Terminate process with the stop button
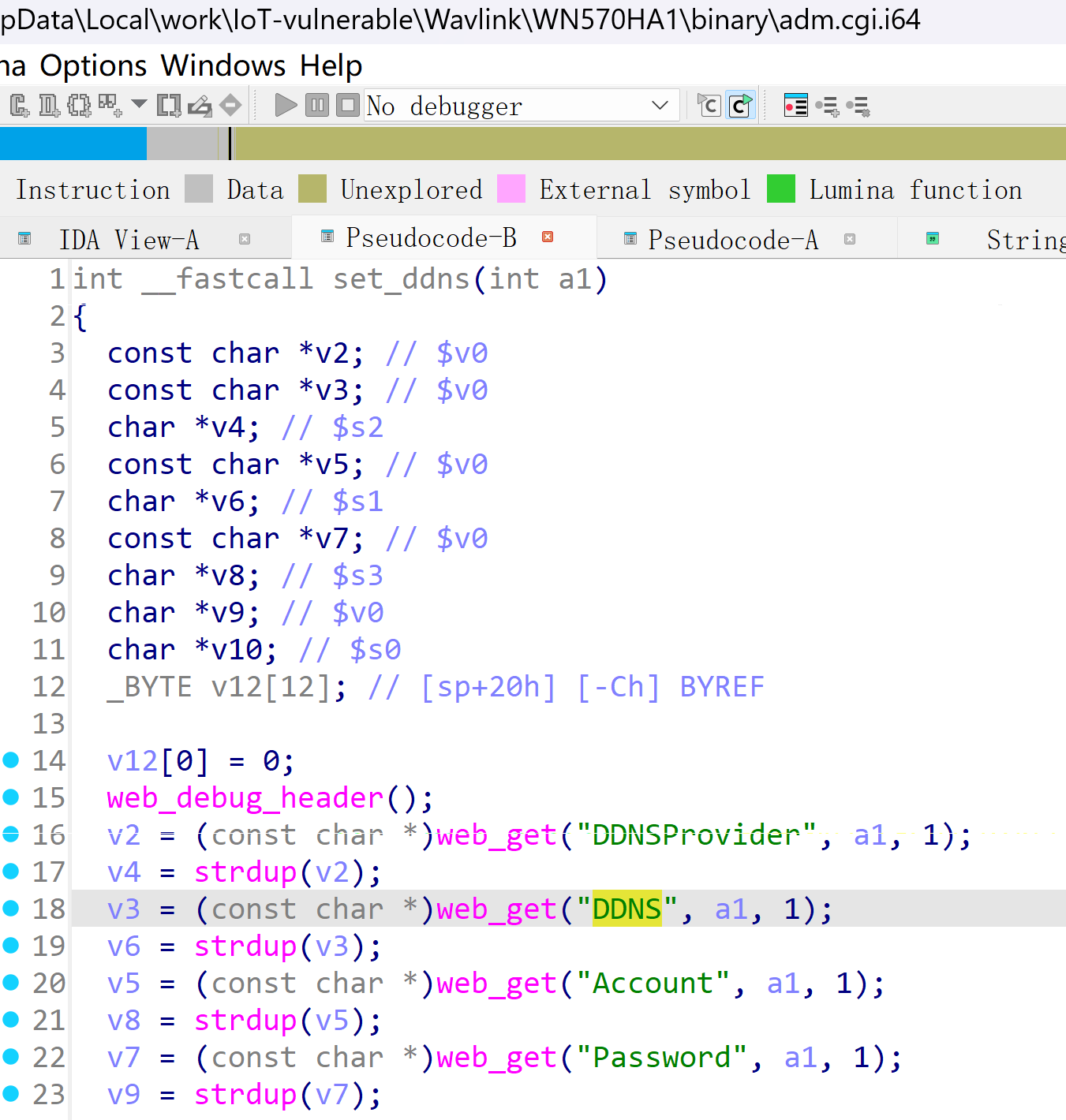Screen dimensions: 1066x1120 [348, 105]
